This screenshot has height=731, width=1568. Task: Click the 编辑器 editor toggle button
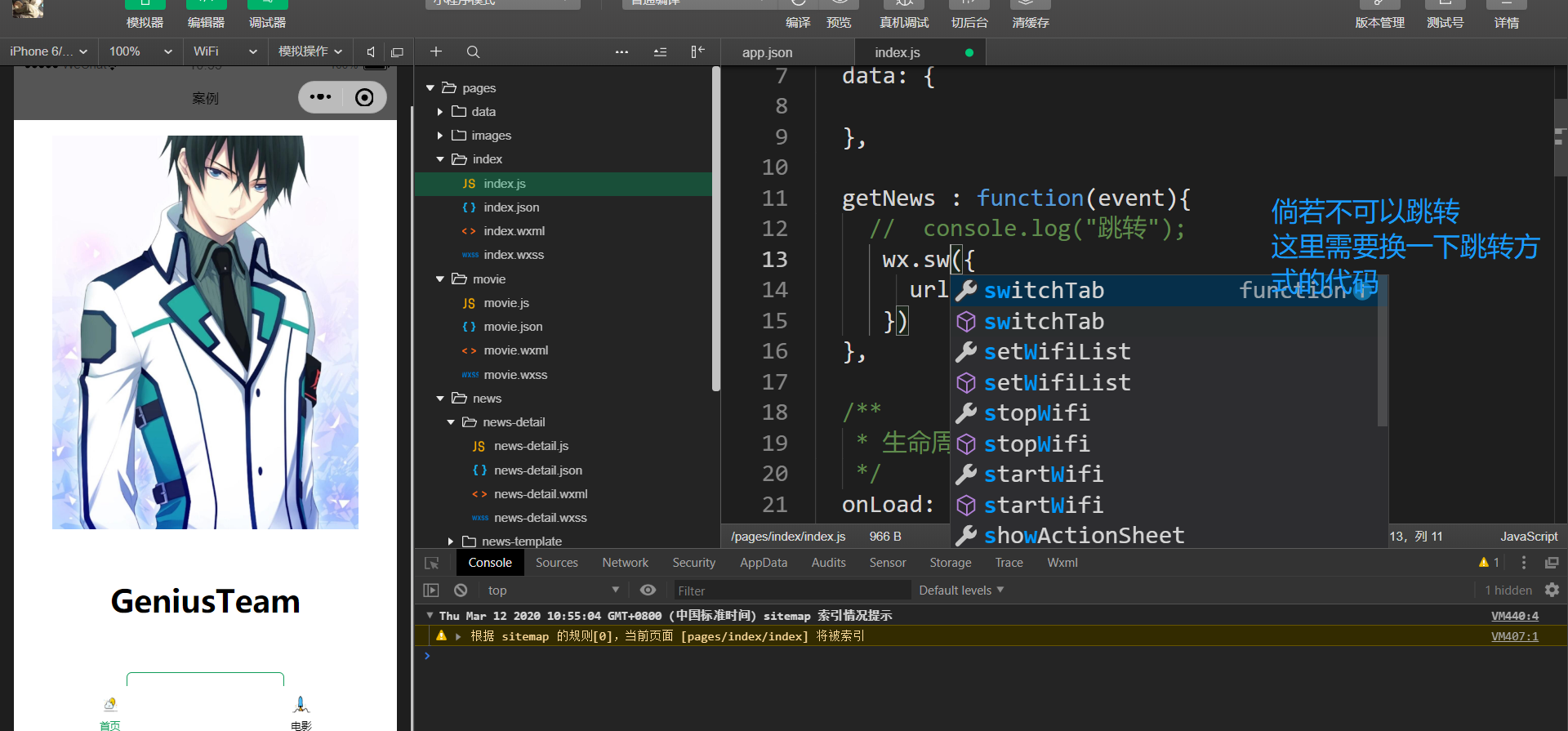pyautogui.click(x=206, y=16)
